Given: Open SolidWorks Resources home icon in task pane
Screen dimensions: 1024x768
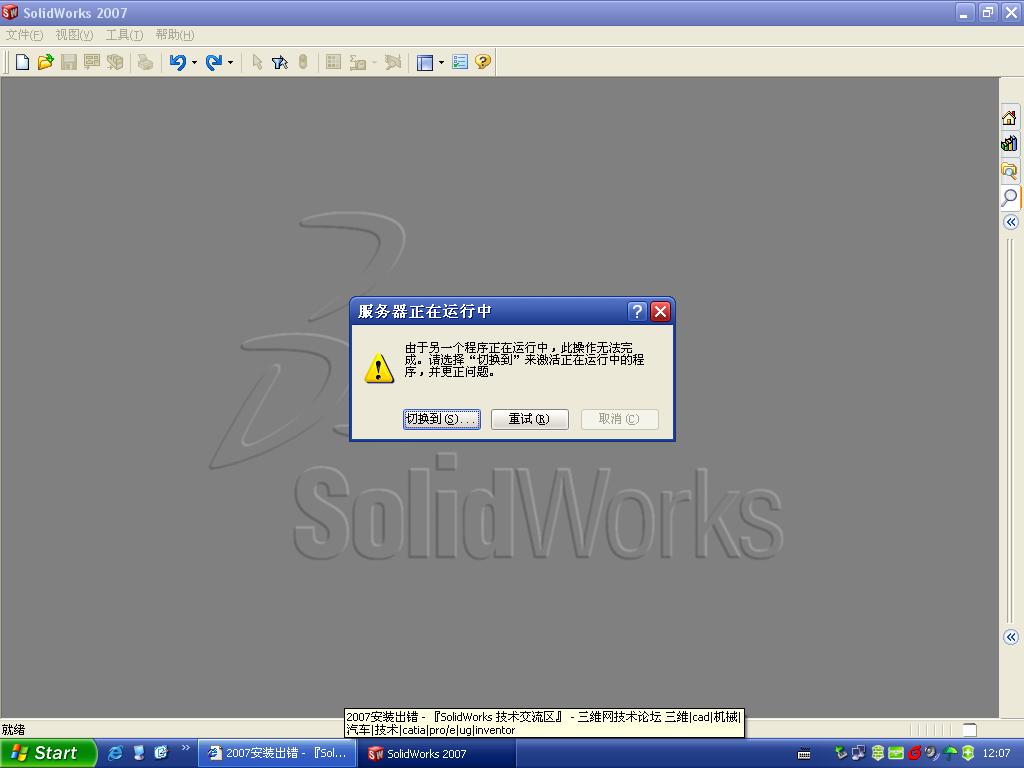Looking at the screenshot, I should point(1009,118).
